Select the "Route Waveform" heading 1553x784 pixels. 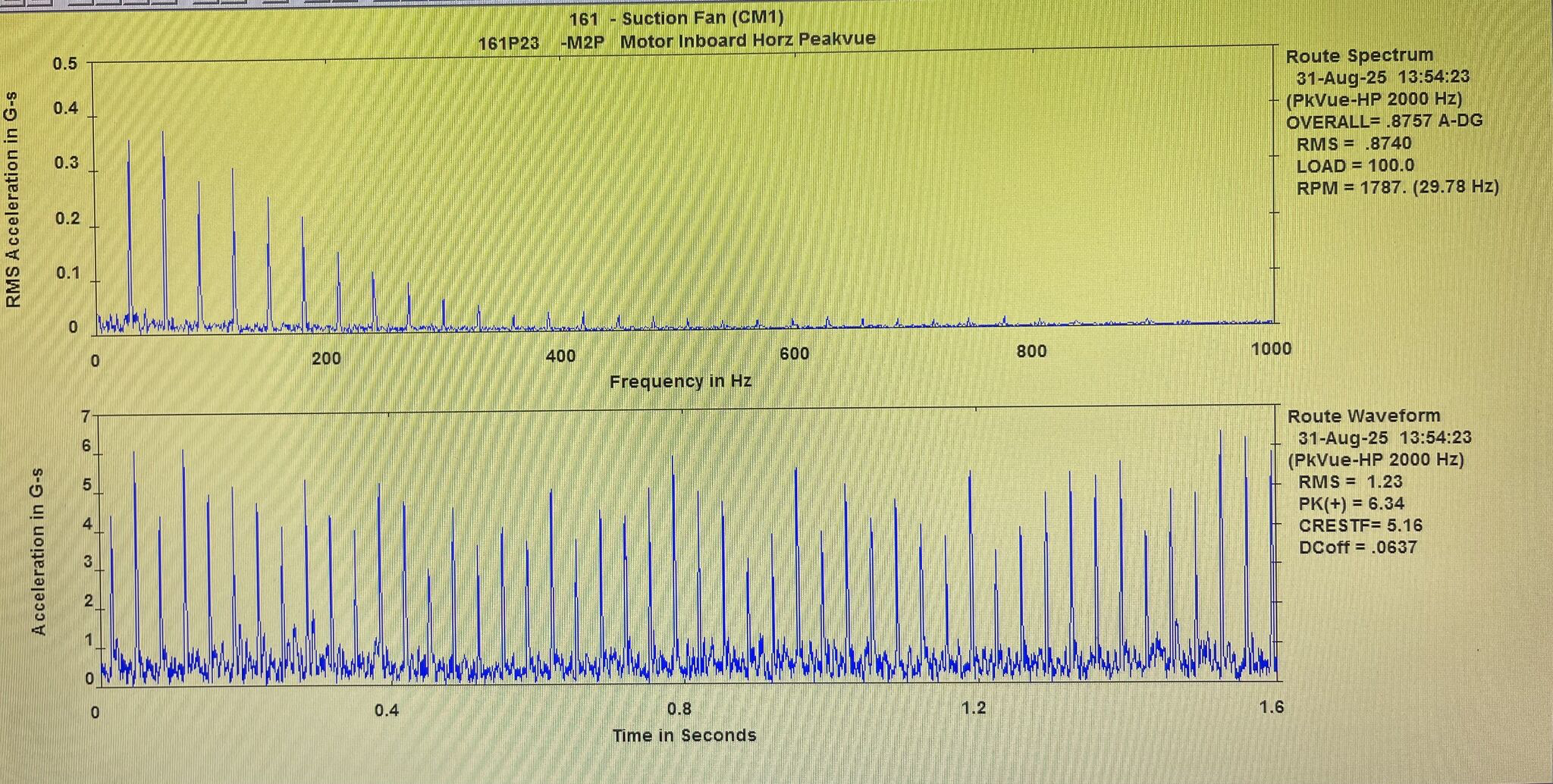point(1363,416)
